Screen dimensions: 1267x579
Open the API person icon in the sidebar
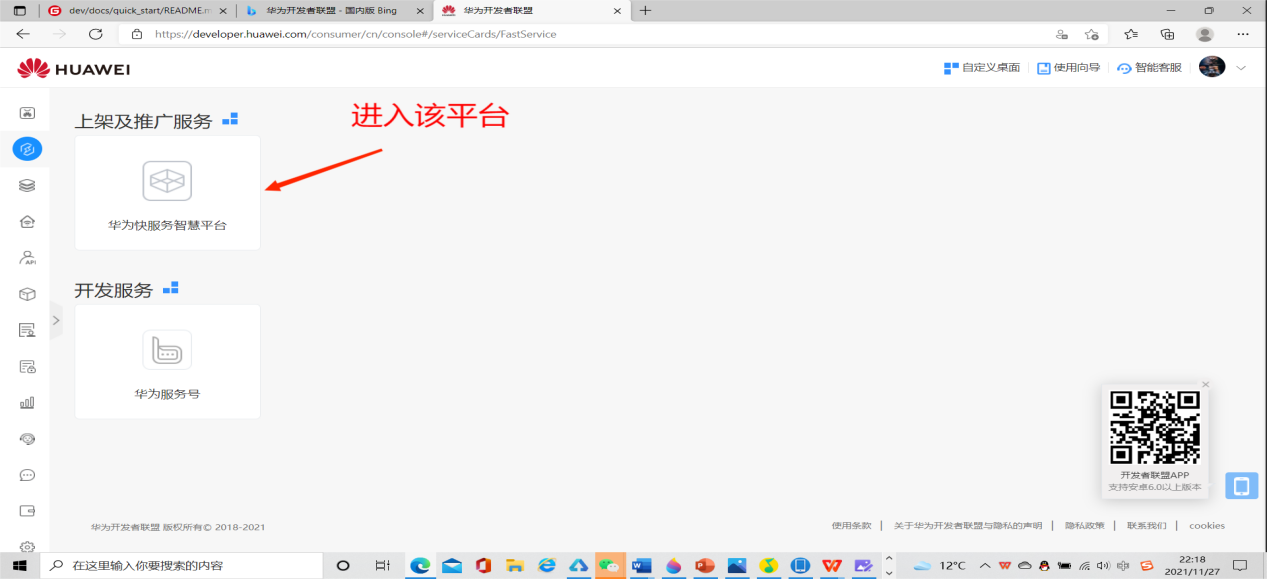click(x=28, y=258)
